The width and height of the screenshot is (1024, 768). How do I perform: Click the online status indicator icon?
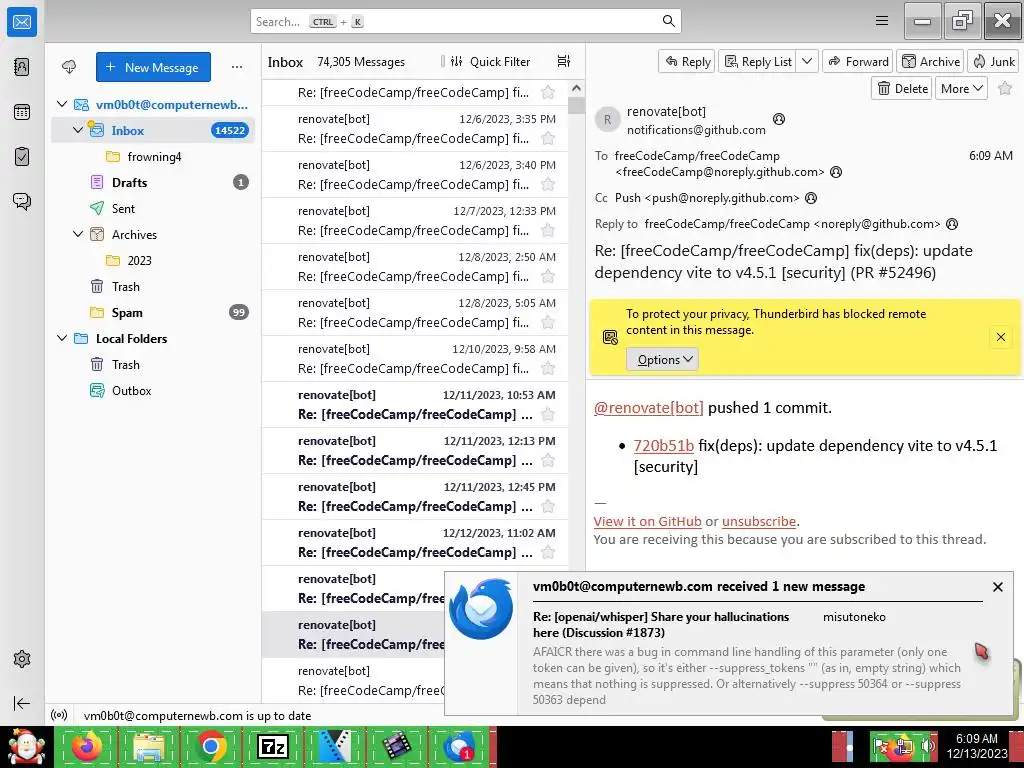59,715
